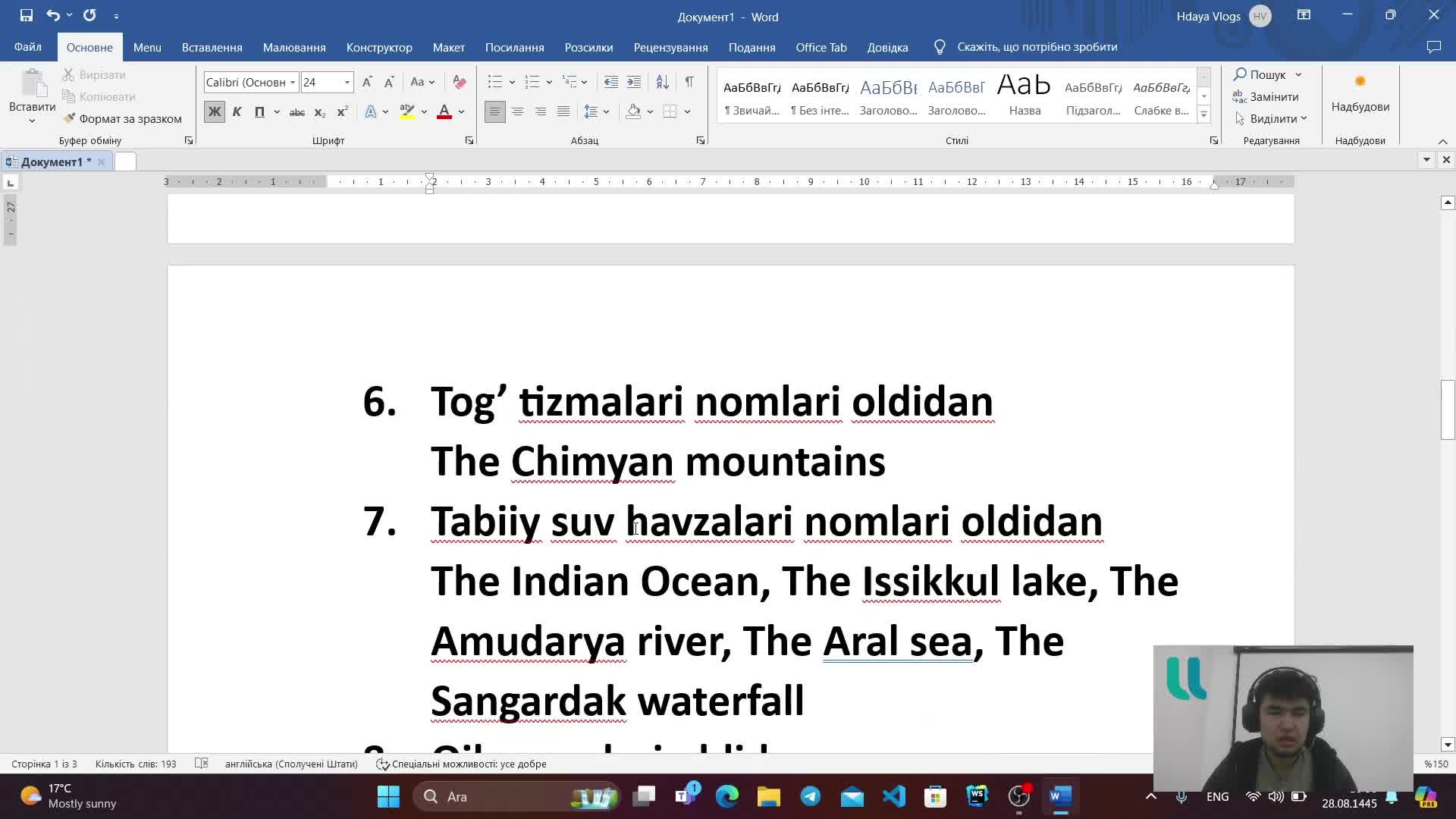Click the Show paragraph marks icon

689,82
